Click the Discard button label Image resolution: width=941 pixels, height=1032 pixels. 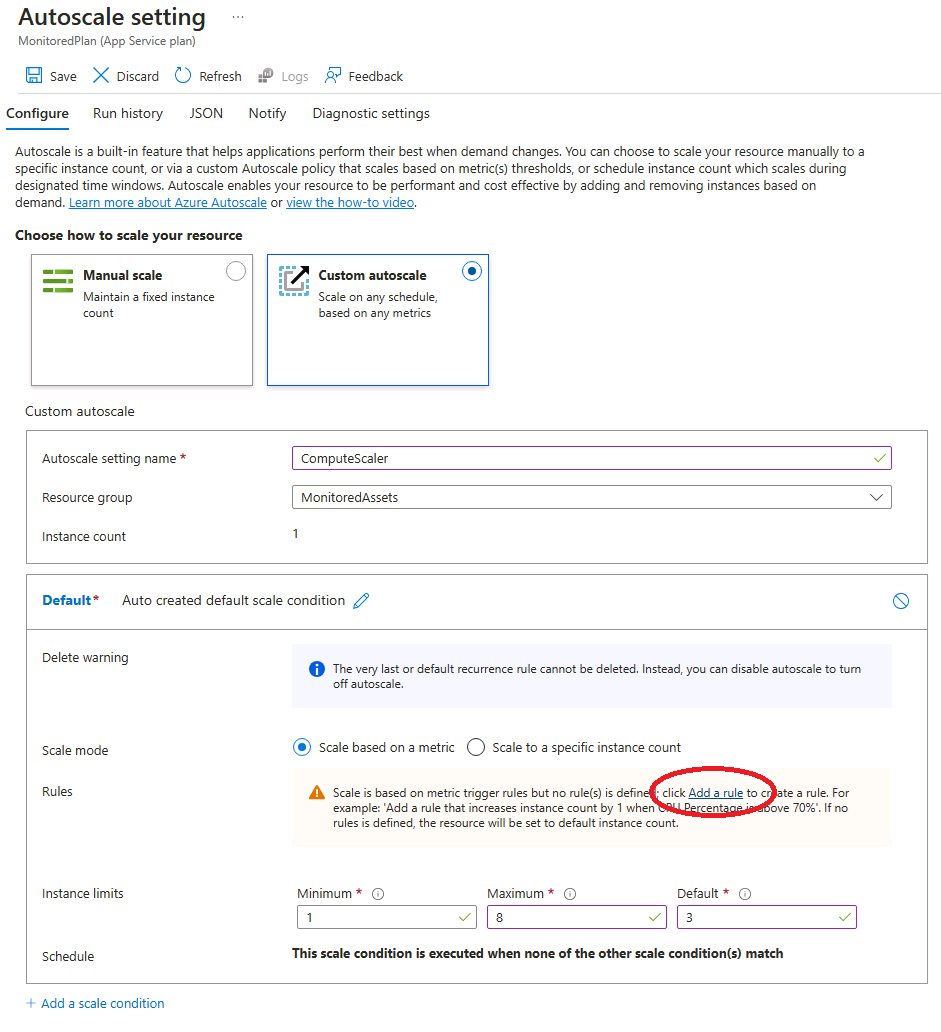[138, 76]
